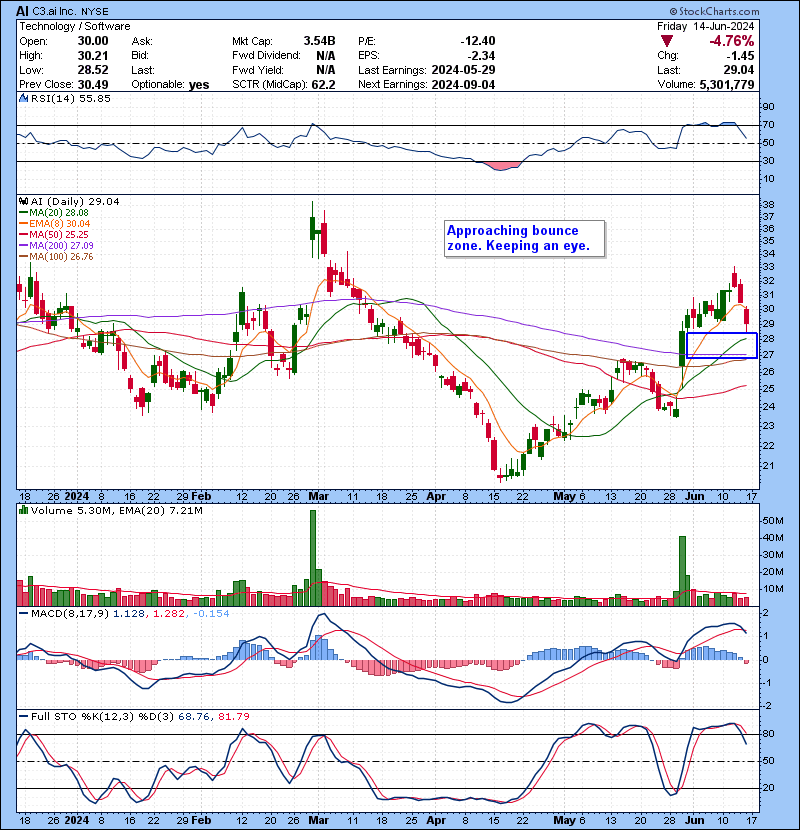Click the 21 price level on right axis
Screen dimensions: 800x830
pyautogui.click(x=768, y=466)
